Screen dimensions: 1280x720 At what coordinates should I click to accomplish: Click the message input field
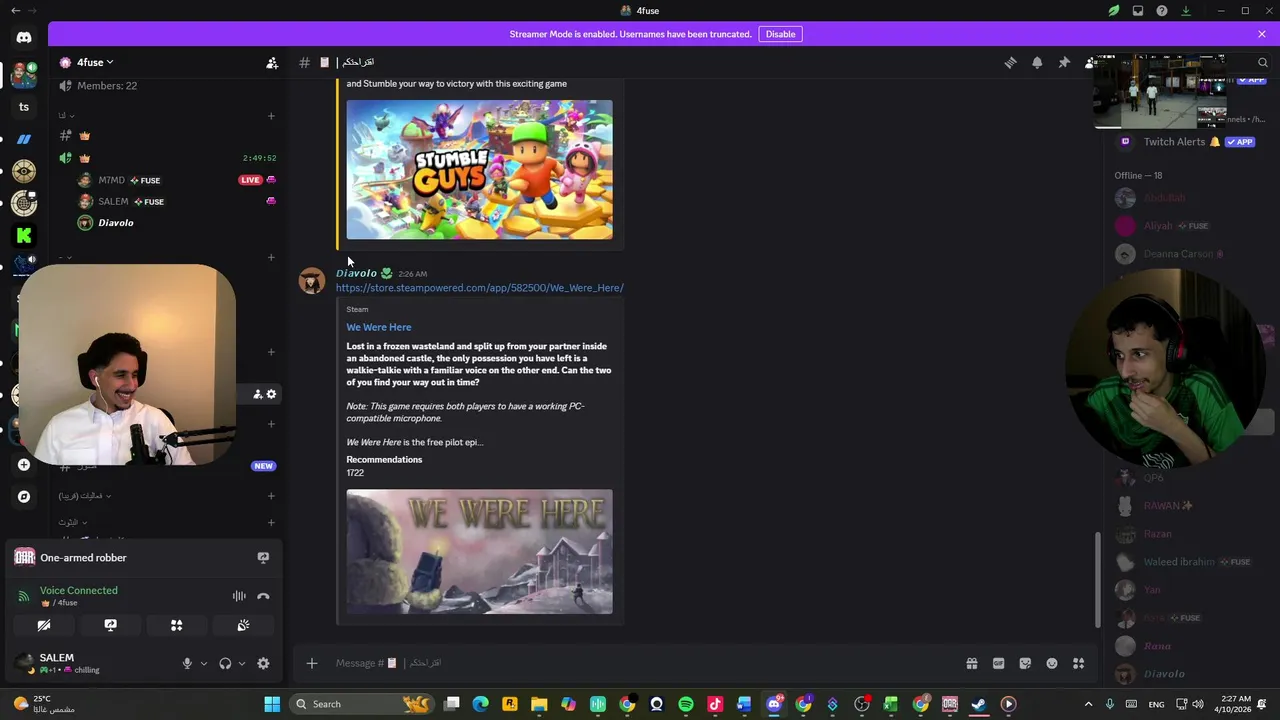click(640, 663)
